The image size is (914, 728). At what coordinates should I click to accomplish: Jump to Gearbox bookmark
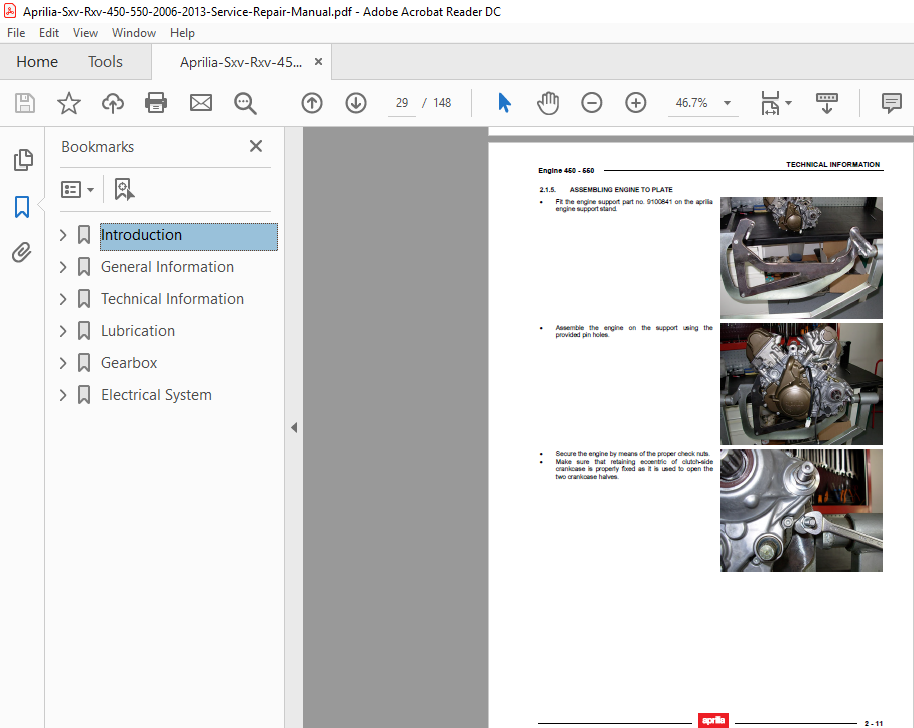129,363
